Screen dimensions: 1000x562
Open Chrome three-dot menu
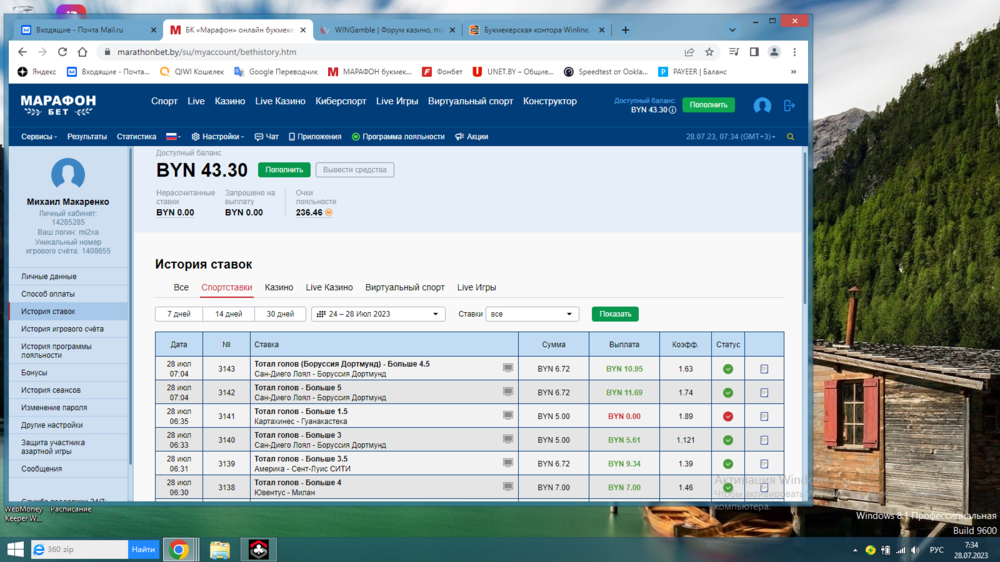(x=795, y=52)
